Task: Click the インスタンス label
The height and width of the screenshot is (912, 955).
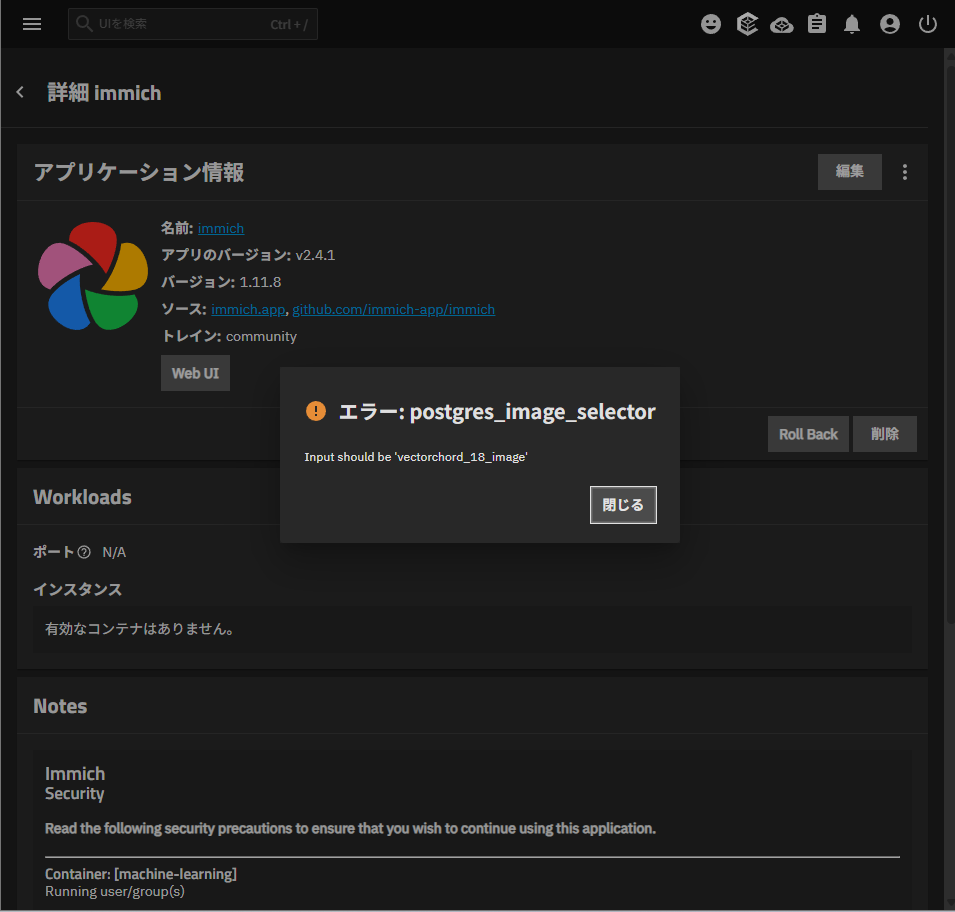Action: tap(77, 589)
